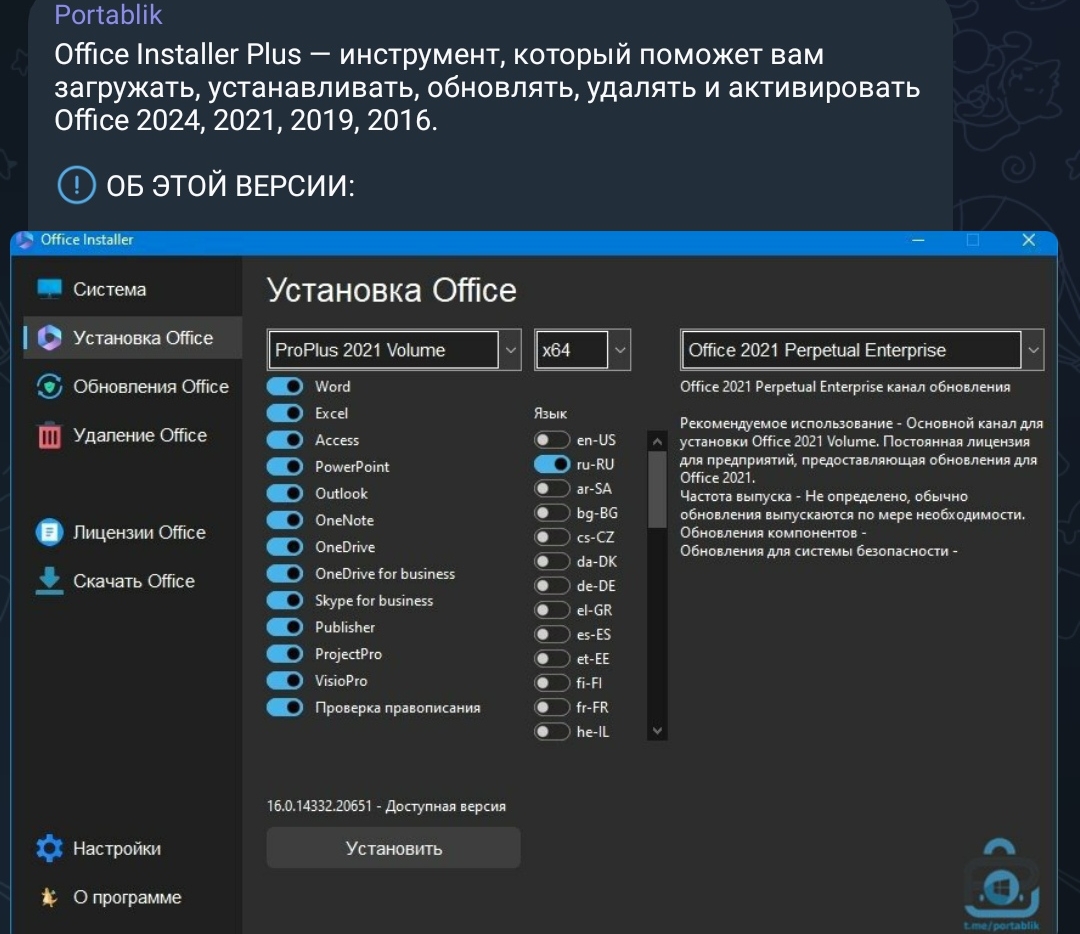Click the Скачать Office download icon
This screenshot has width=1080, height=934.
click(x=50, y=581)
